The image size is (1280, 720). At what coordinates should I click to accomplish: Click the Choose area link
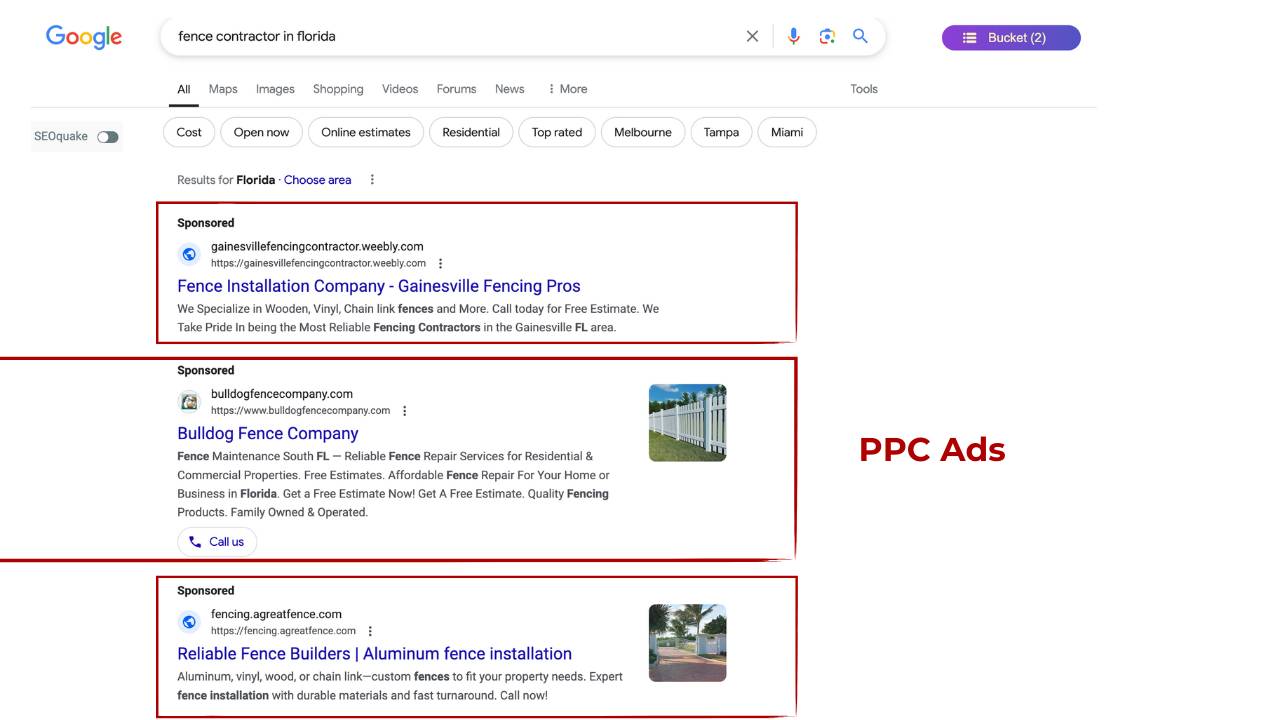[317, 180]
